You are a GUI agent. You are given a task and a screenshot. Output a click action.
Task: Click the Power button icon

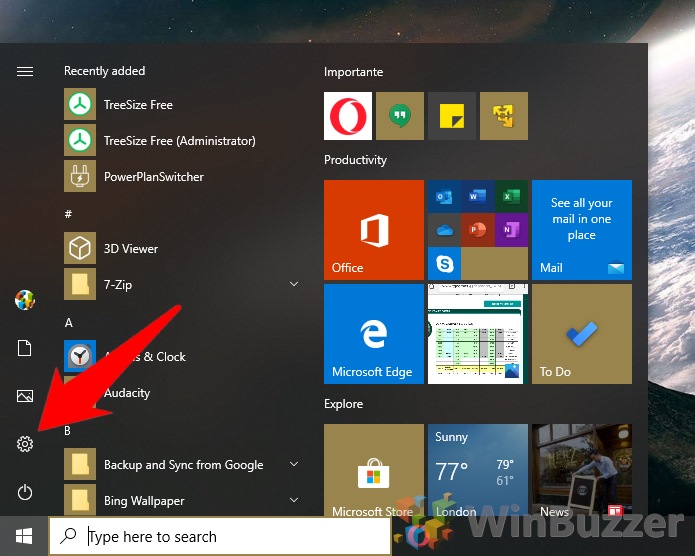[25, 492]
